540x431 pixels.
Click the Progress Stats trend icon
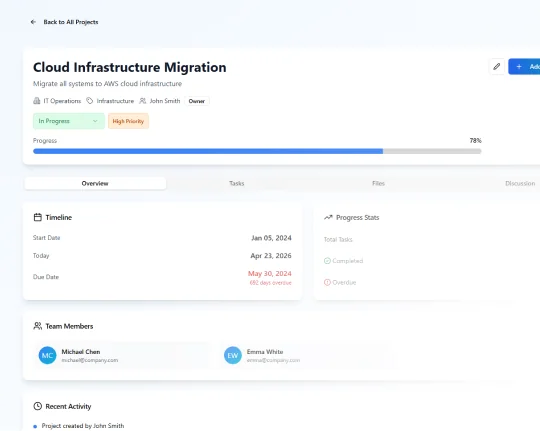[x=328, y=217]
